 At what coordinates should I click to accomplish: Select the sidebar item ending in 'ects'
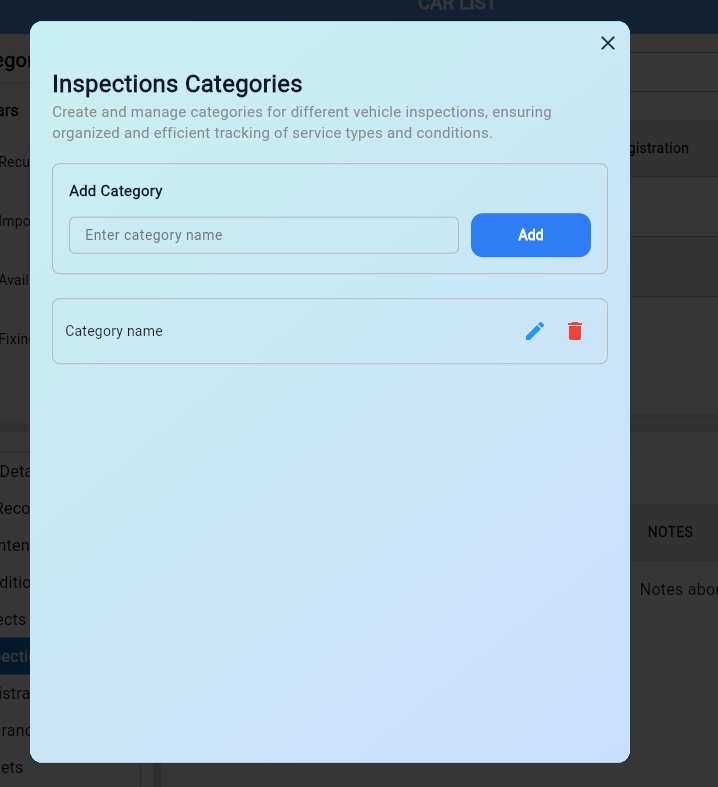tap(14, 619)
